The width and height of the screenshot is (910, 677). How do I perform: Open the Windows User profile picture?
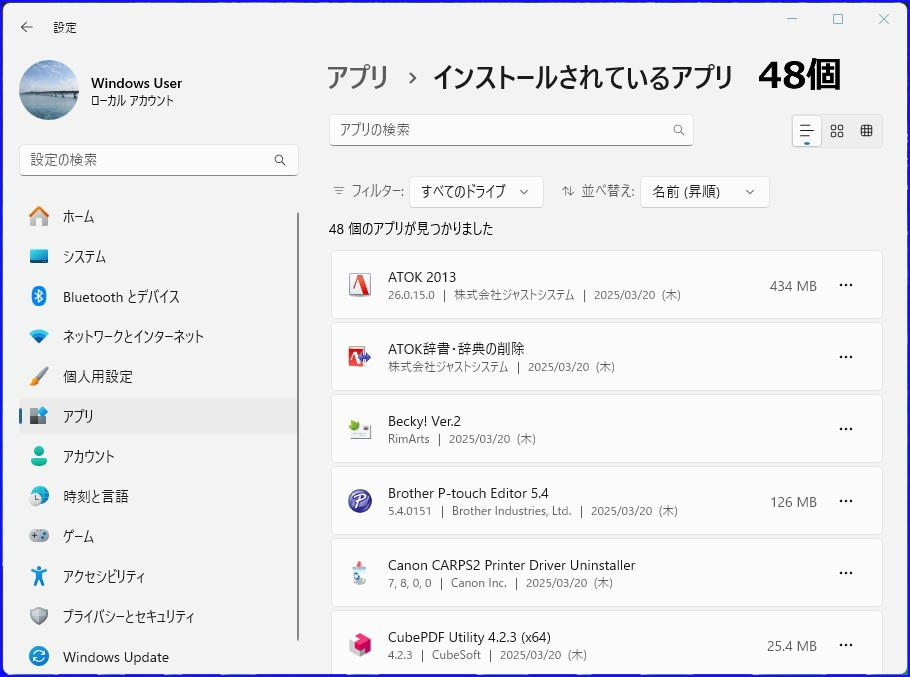(x=49, y=90)
